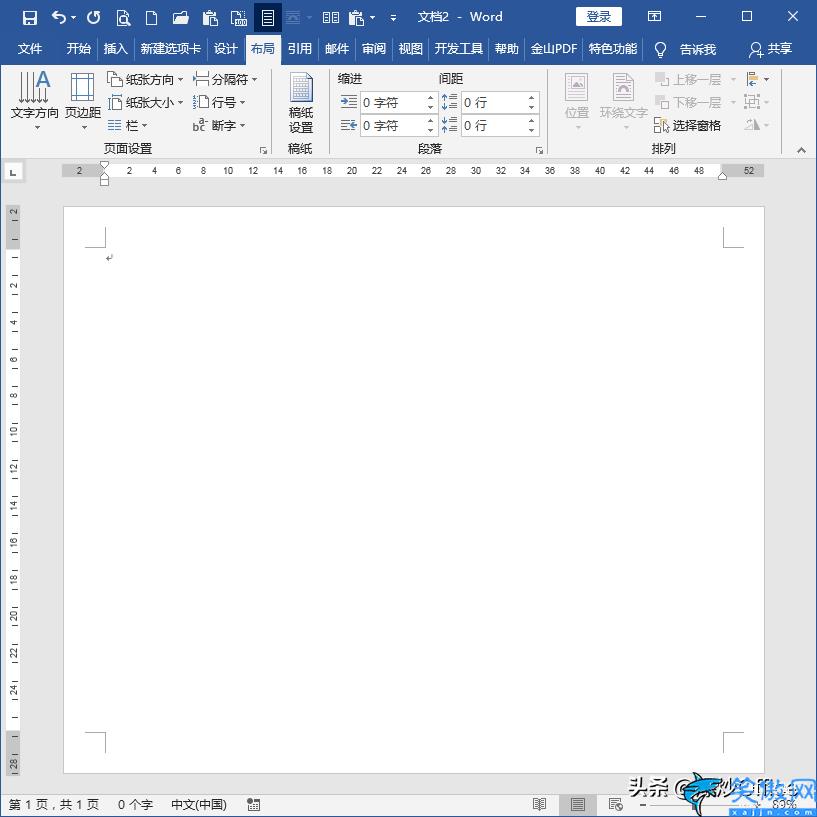Click the Align objects icon in Arrange group
Image resolution: width=817 pixels, height=817 pixels.
tap(752, 79)
